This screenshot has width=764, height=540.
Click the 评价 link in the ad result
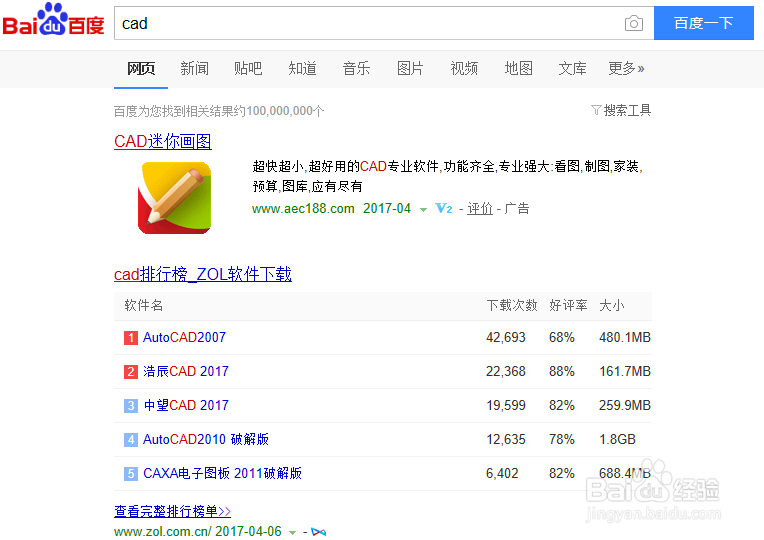pos(480,209)
